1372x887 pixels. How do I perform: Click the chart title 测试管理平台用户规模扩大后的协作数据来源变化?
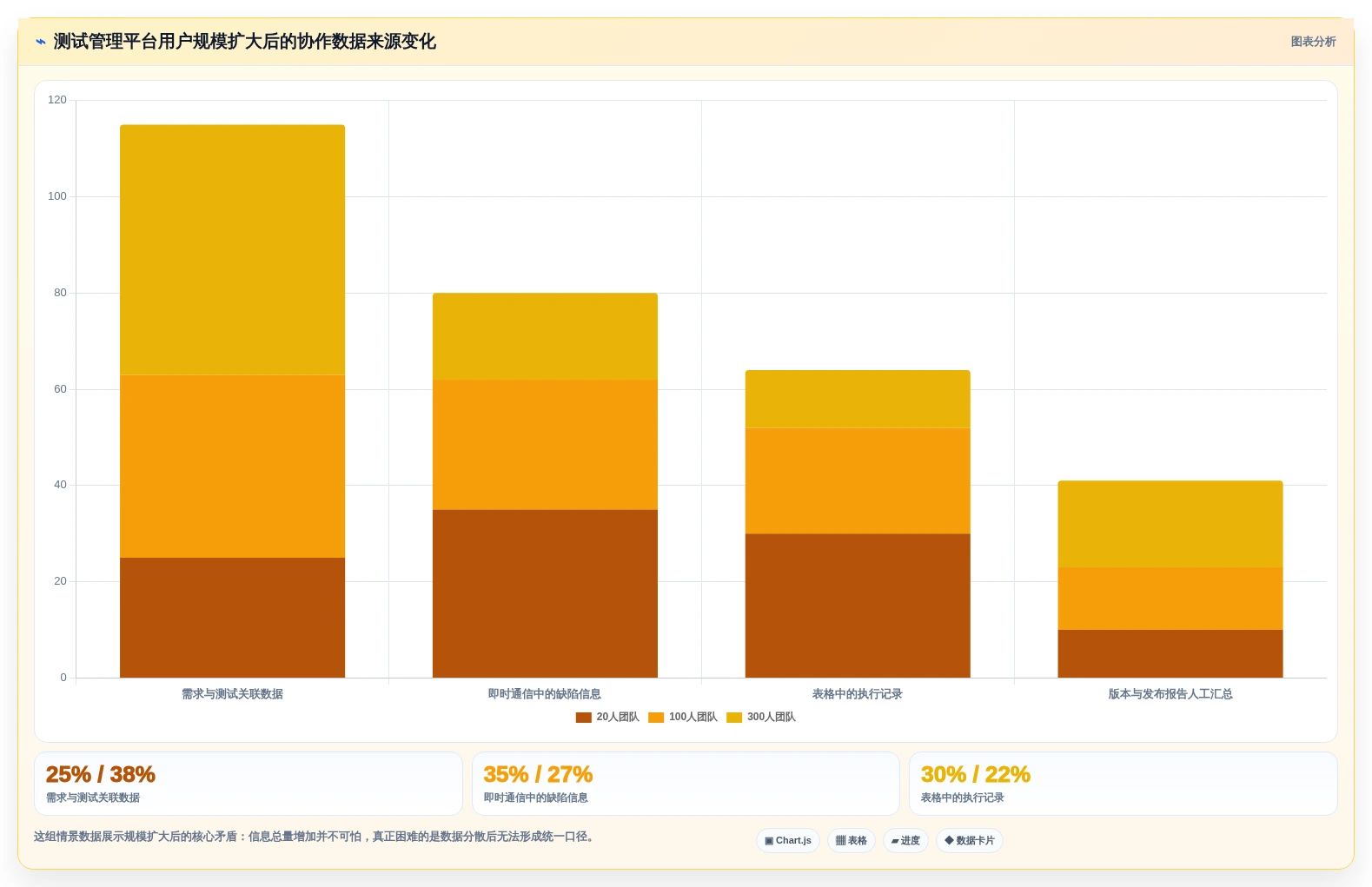(245, 42)
